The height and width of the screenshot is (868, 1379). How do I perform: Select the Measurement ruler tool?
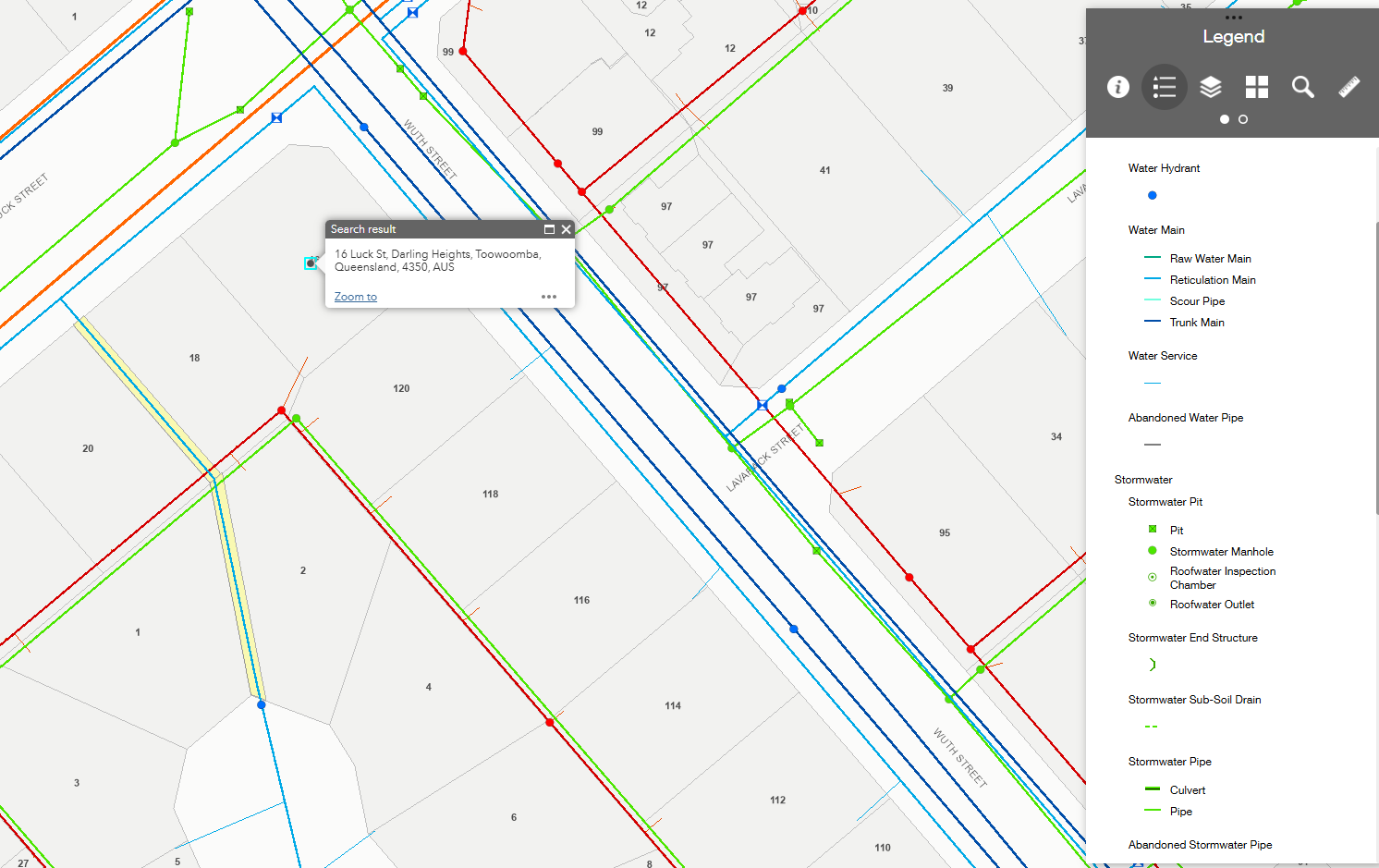tap(1349, 87)
